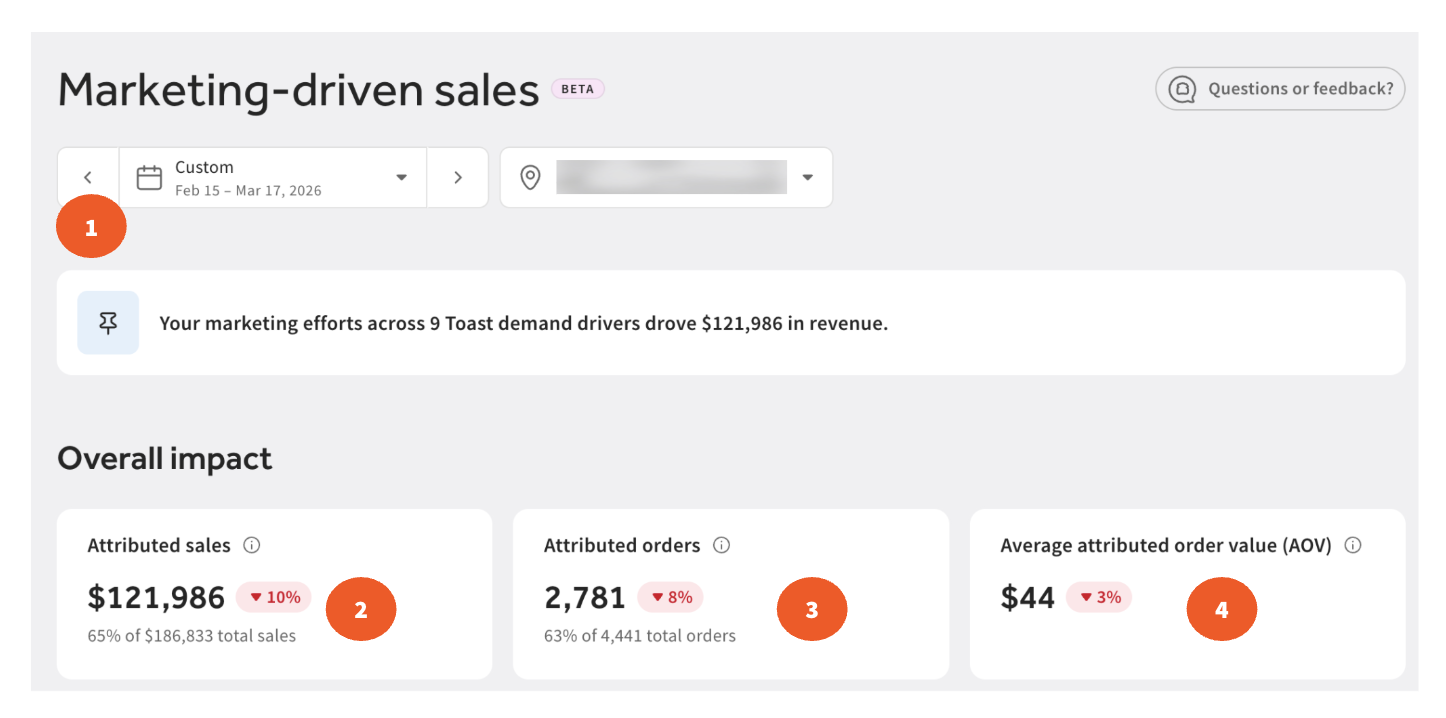Expand the location selector dropdown arrow
The height and width of the screenshot is (718, 1446).
[x=808, y=178]
